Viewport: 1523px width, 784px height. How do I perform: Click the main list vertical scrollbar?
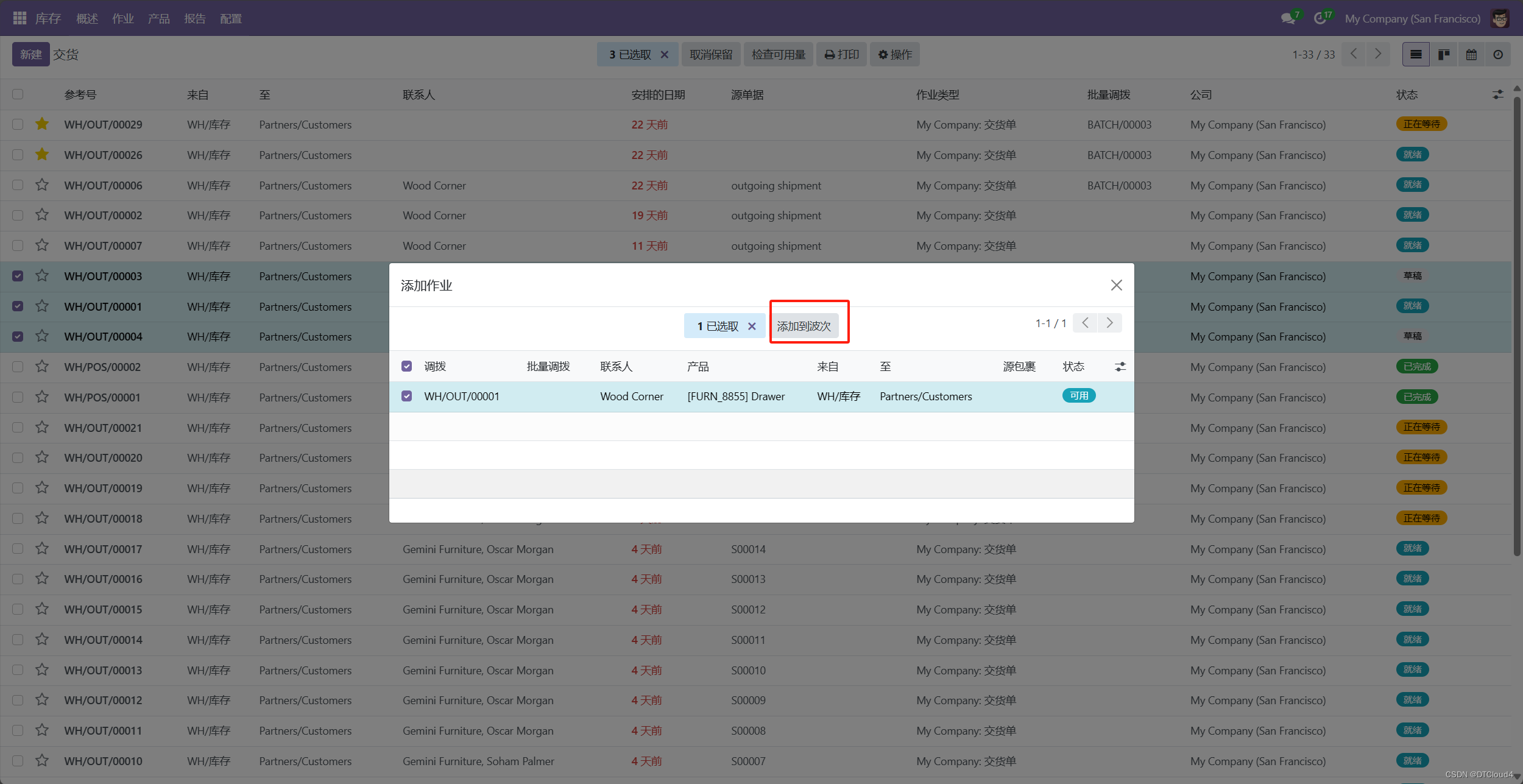[x=1516, y=329]
